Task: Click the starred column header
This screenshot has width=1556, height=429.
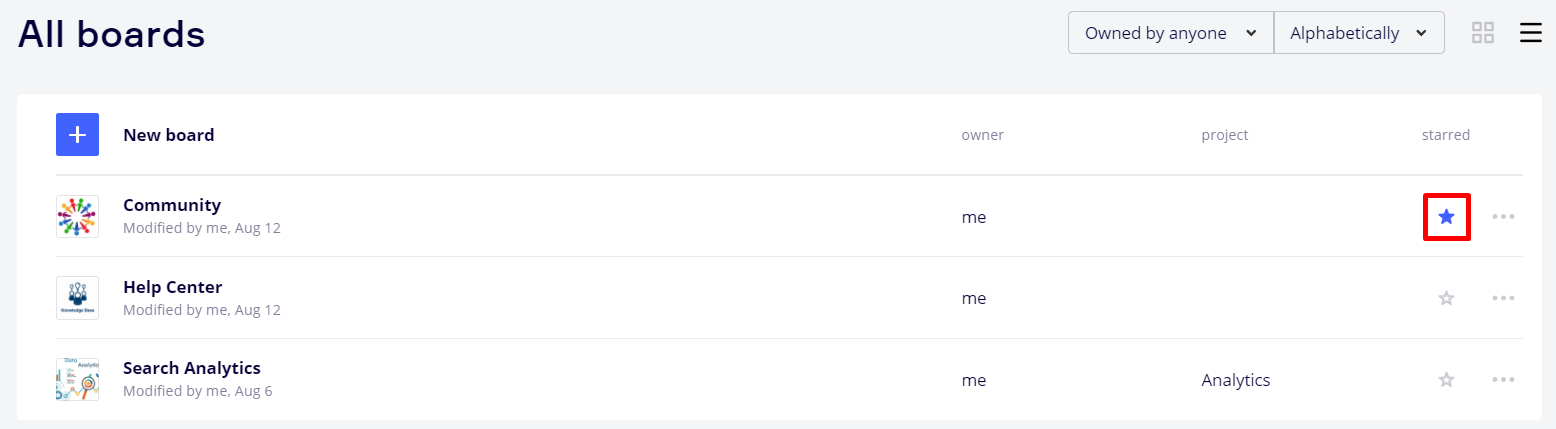Action: pos(1445,135)
